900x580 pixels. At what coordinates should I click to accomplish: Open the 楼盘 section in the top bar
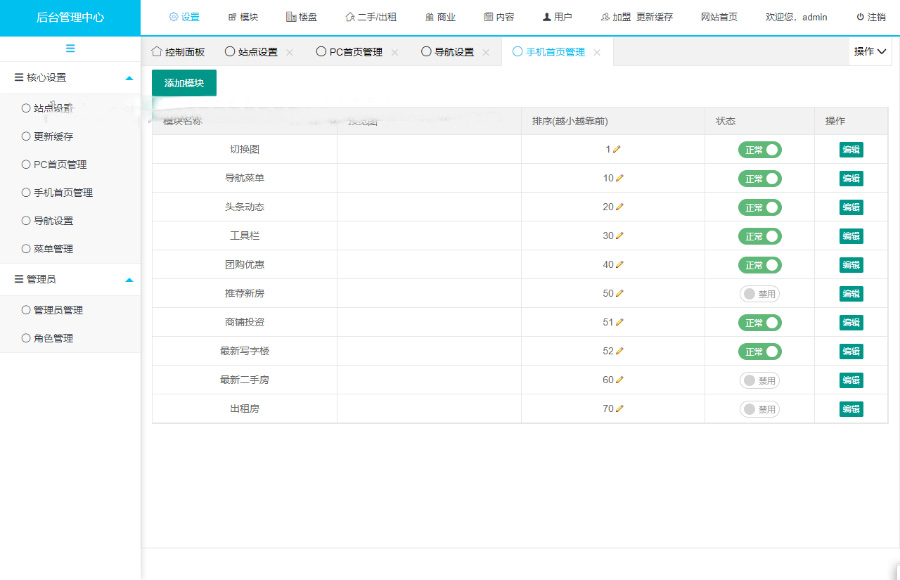point(300,17)
